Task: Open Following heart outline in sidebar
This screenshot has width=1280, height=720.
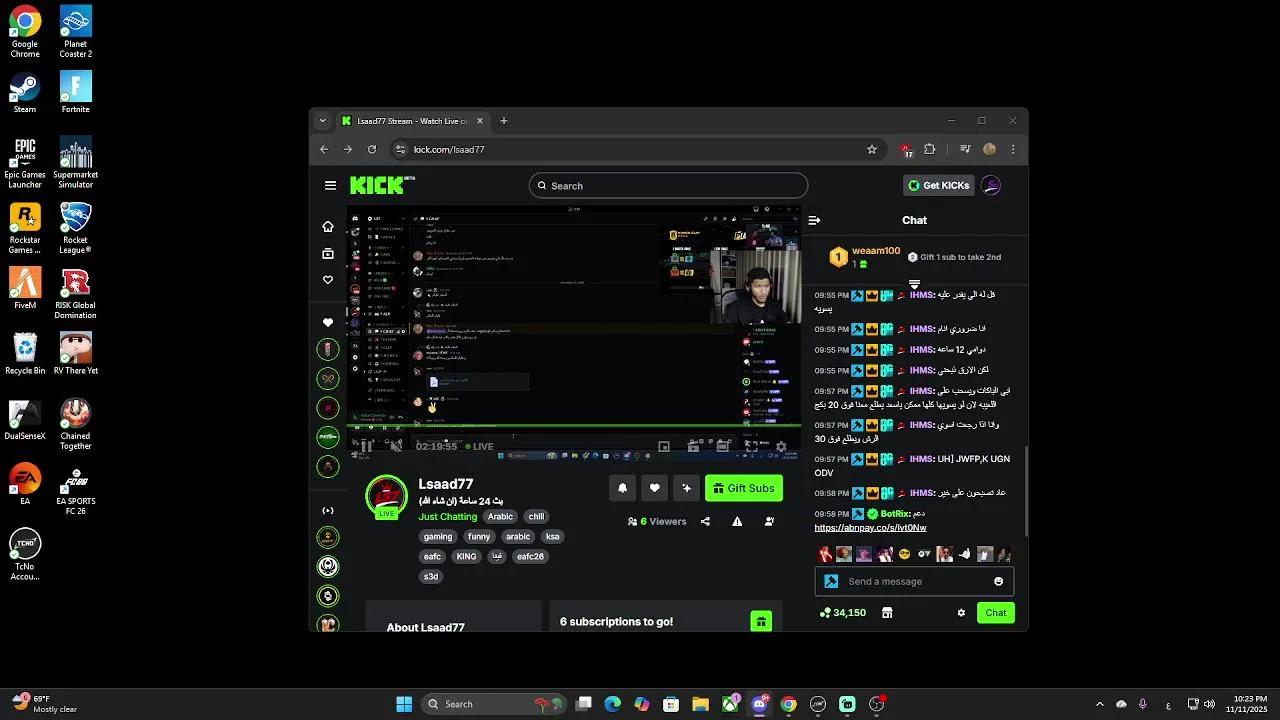Action: coord(328,280)
